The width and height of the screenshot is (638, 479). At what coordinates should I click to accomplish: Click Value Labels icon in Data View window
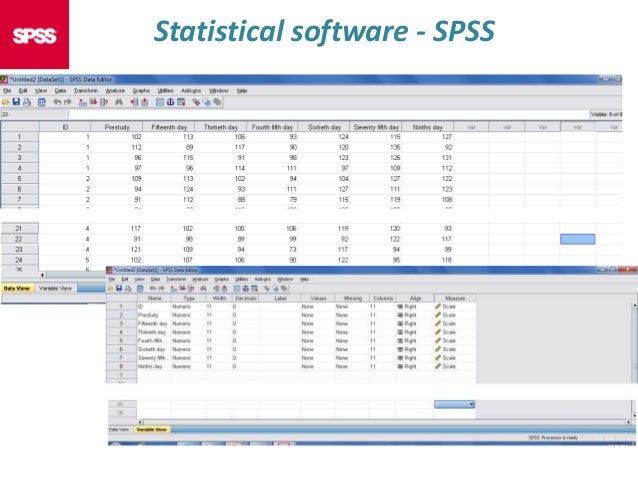tap(196, 102)
